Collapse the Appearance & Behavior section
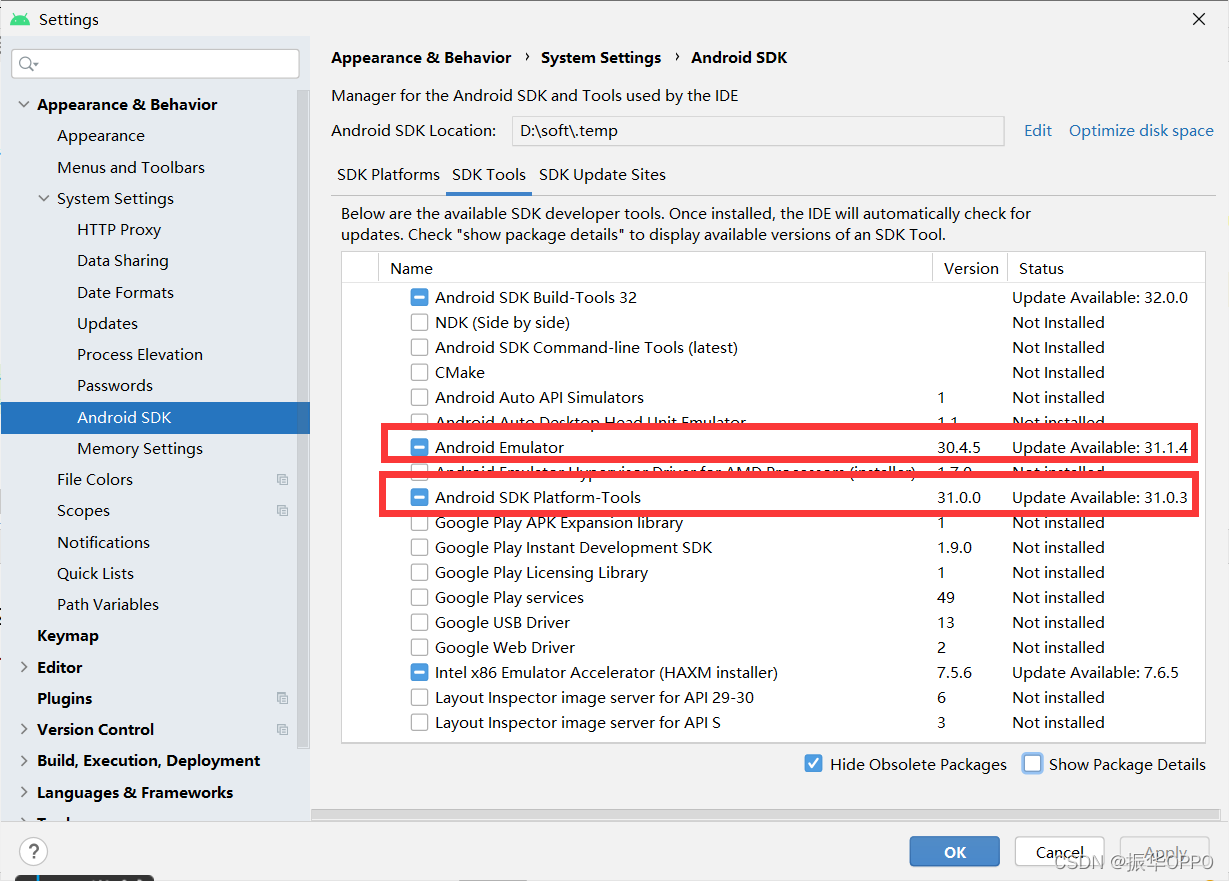1229x881 pixels. tap(24, 104)
